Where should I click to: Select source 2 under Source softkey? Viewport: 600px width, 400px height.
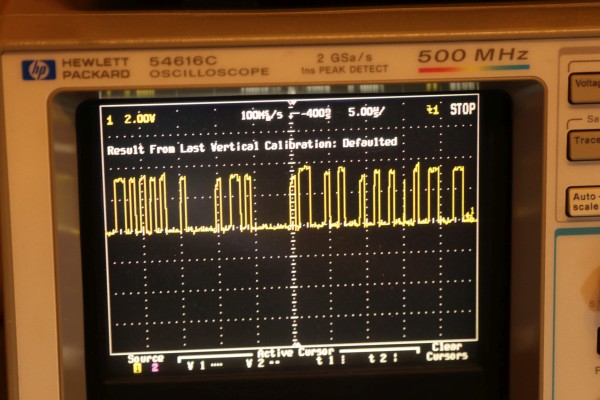tap(153, 367)
